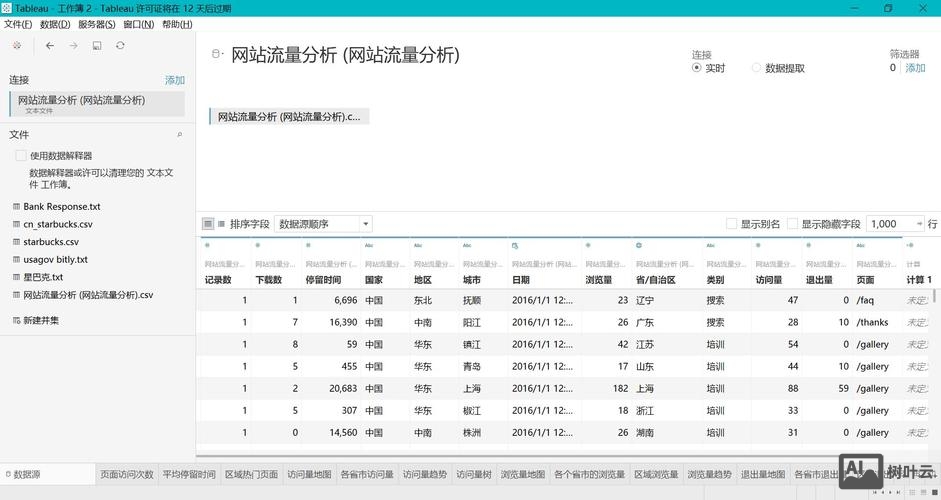Open the 访问量地图 sheet tab
941x500 pixels.
coord(309,474)
